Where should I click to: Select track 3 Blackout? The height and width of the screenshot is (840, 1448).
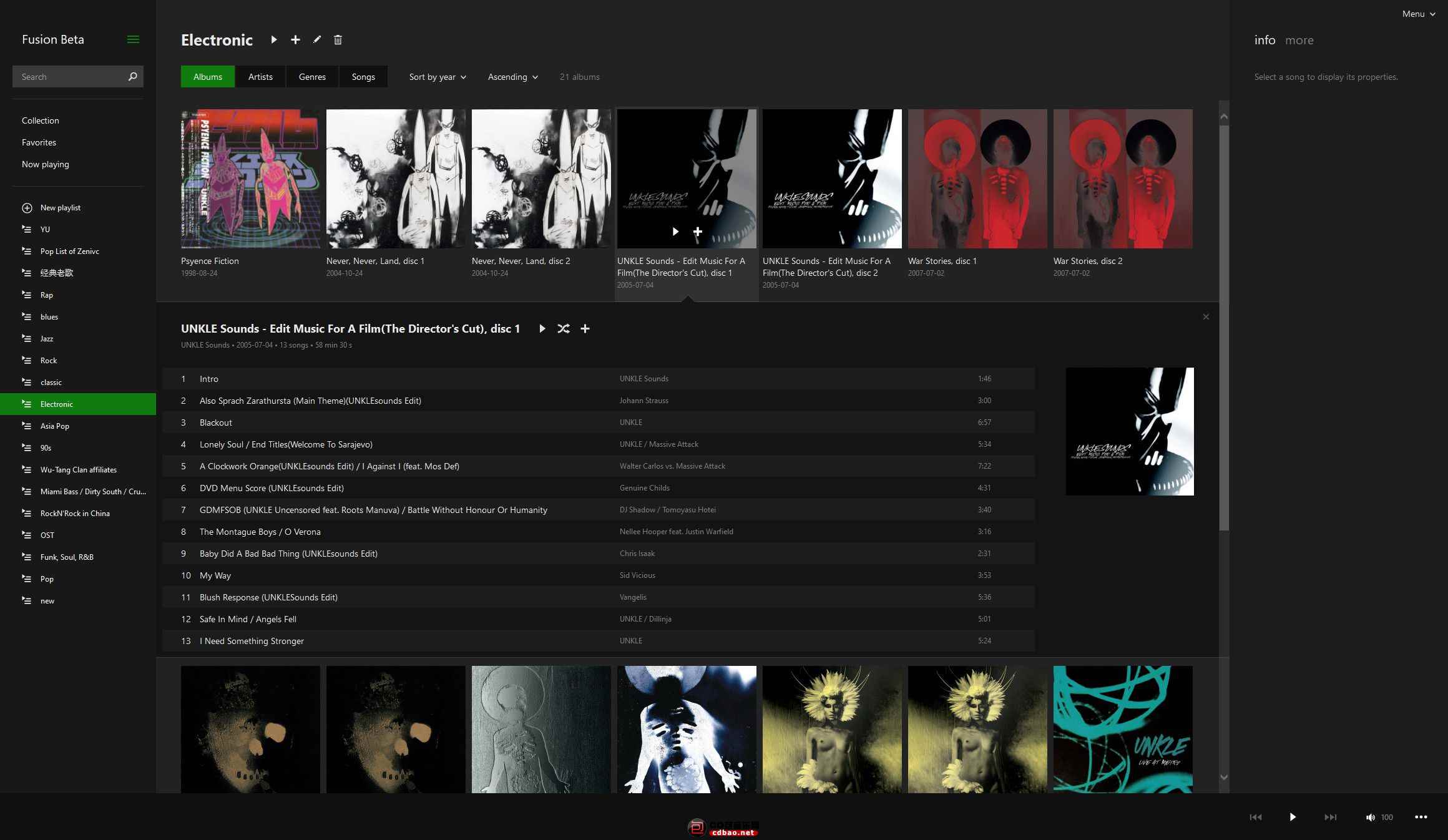(599, 422)
